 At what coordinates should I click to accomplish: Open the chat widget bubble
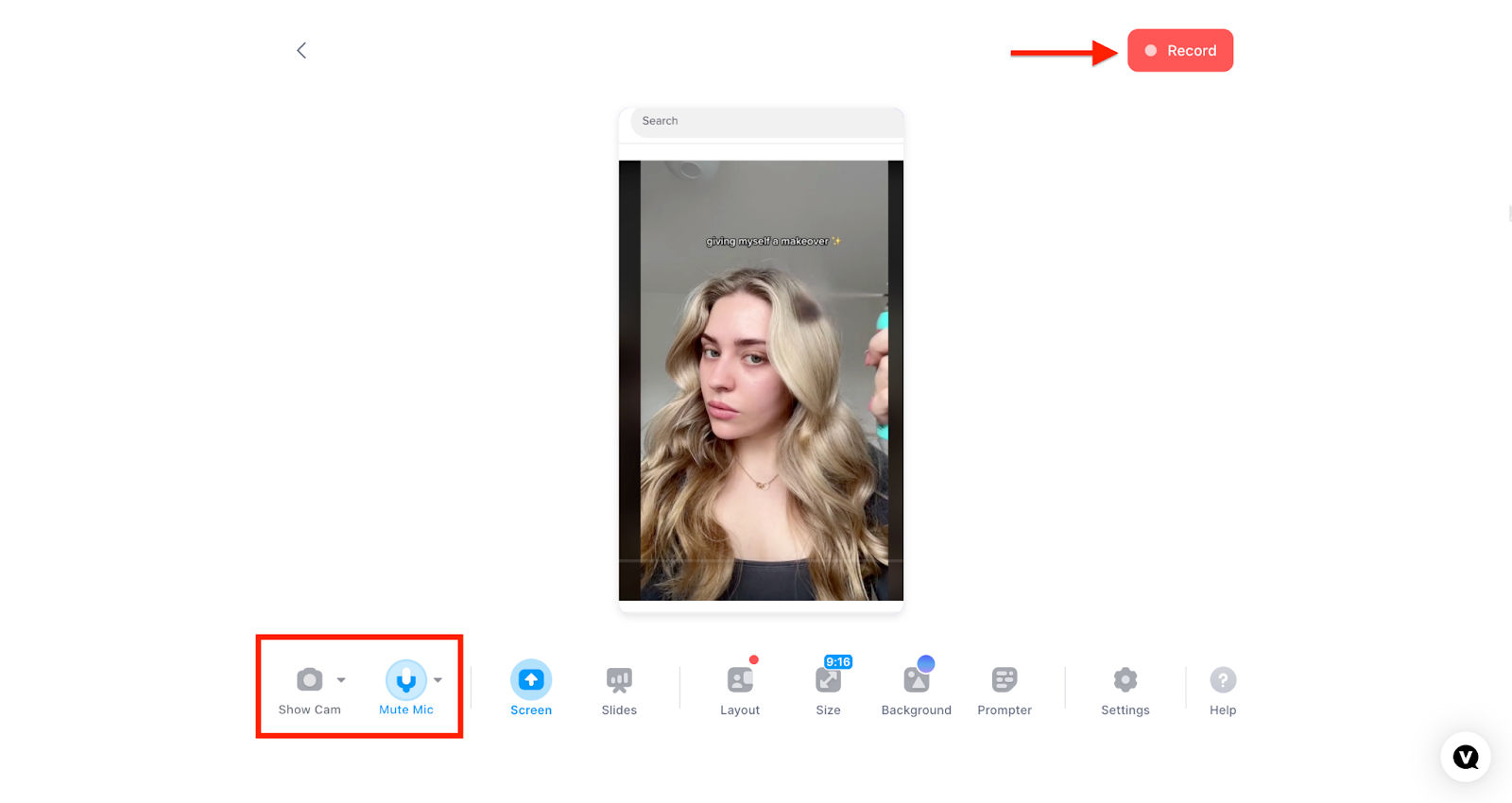tap(1466, 757)
